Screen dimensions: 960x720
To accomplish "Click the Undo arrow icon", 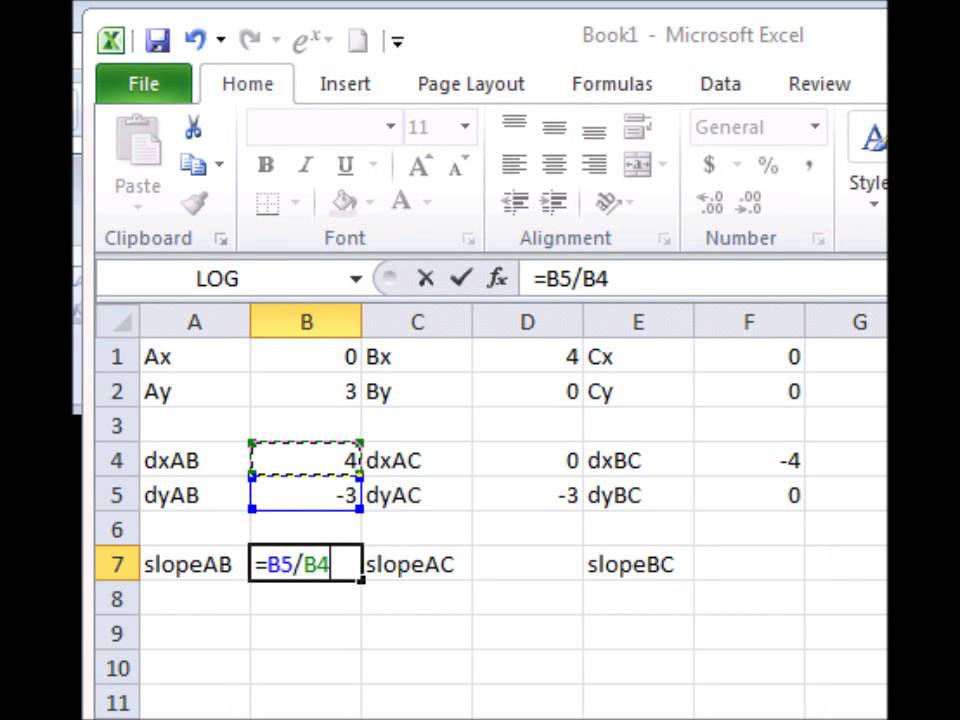I will tap(196, 40).
